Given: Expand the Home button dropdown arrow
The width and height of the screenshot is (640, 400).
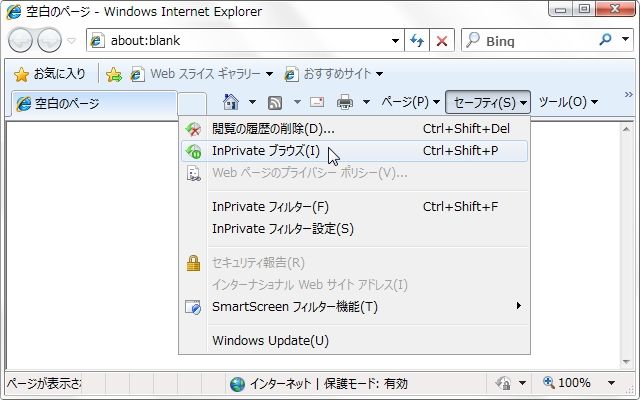Looking at the screenshot, I should click(253, 102).
